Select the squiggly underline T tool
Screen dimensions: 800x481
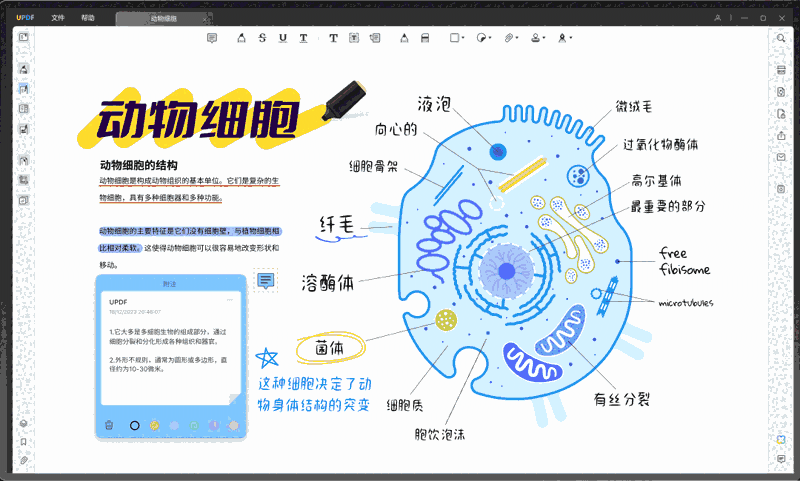click(304, 38)
